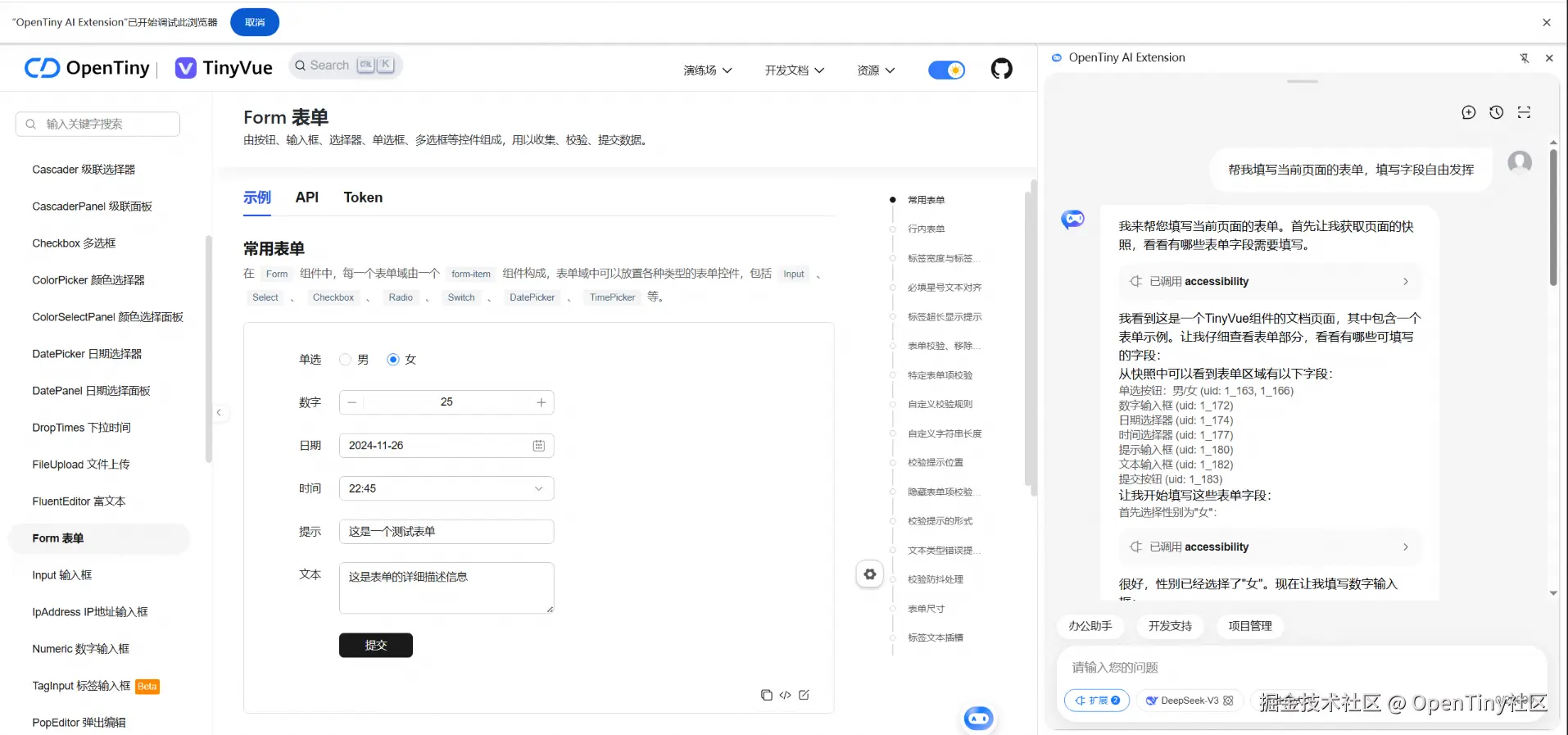1568x735 pixels.
Task: Switch to the 示例 tab
Action: pyautogui.click(x=257, y=197)
